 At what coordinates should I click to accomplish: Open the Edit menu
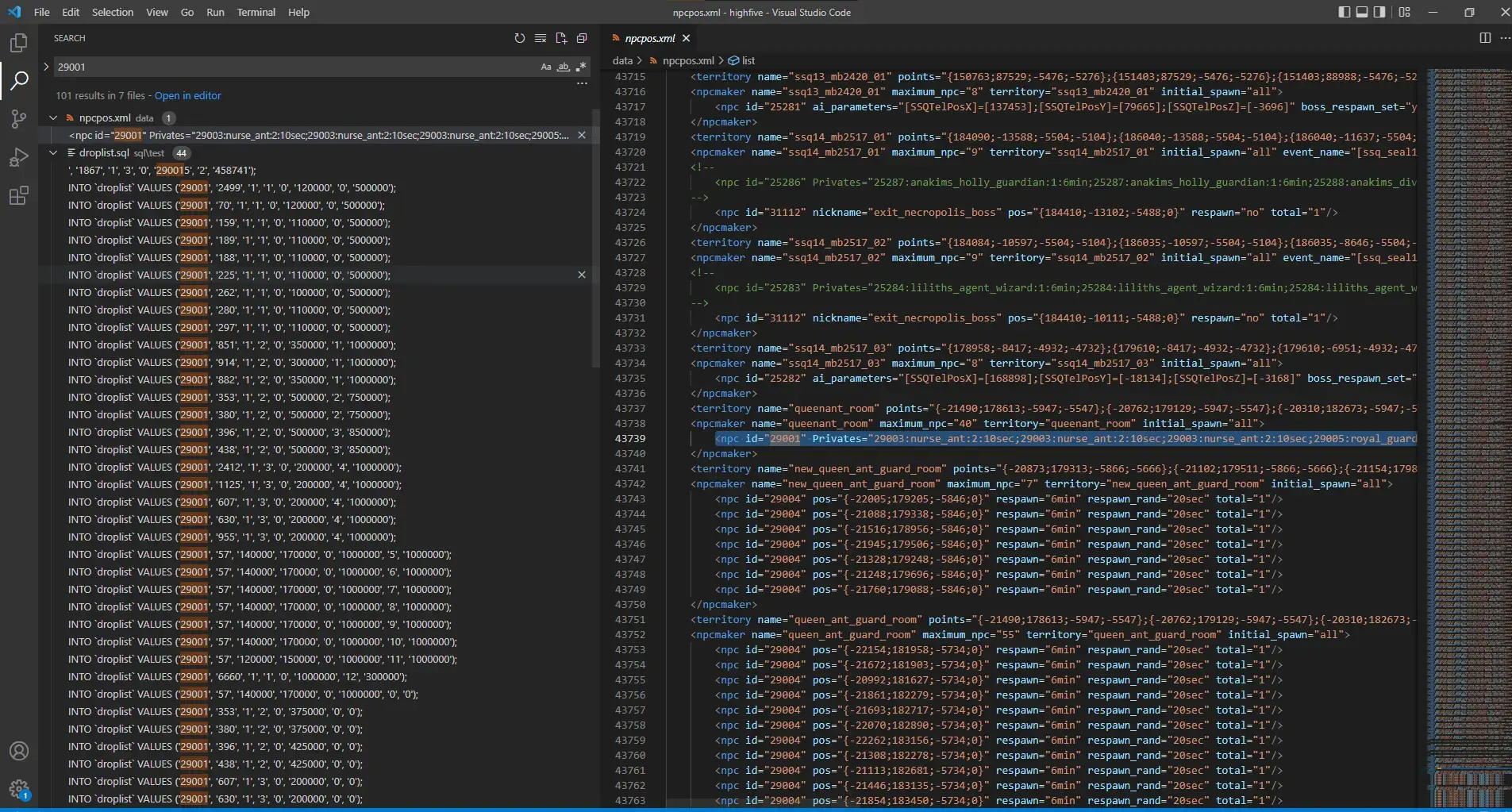(71, 12)
